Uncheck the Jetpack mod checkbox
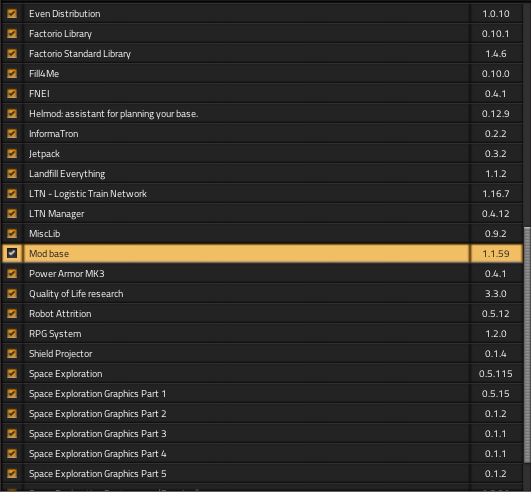 coord(12,153)
